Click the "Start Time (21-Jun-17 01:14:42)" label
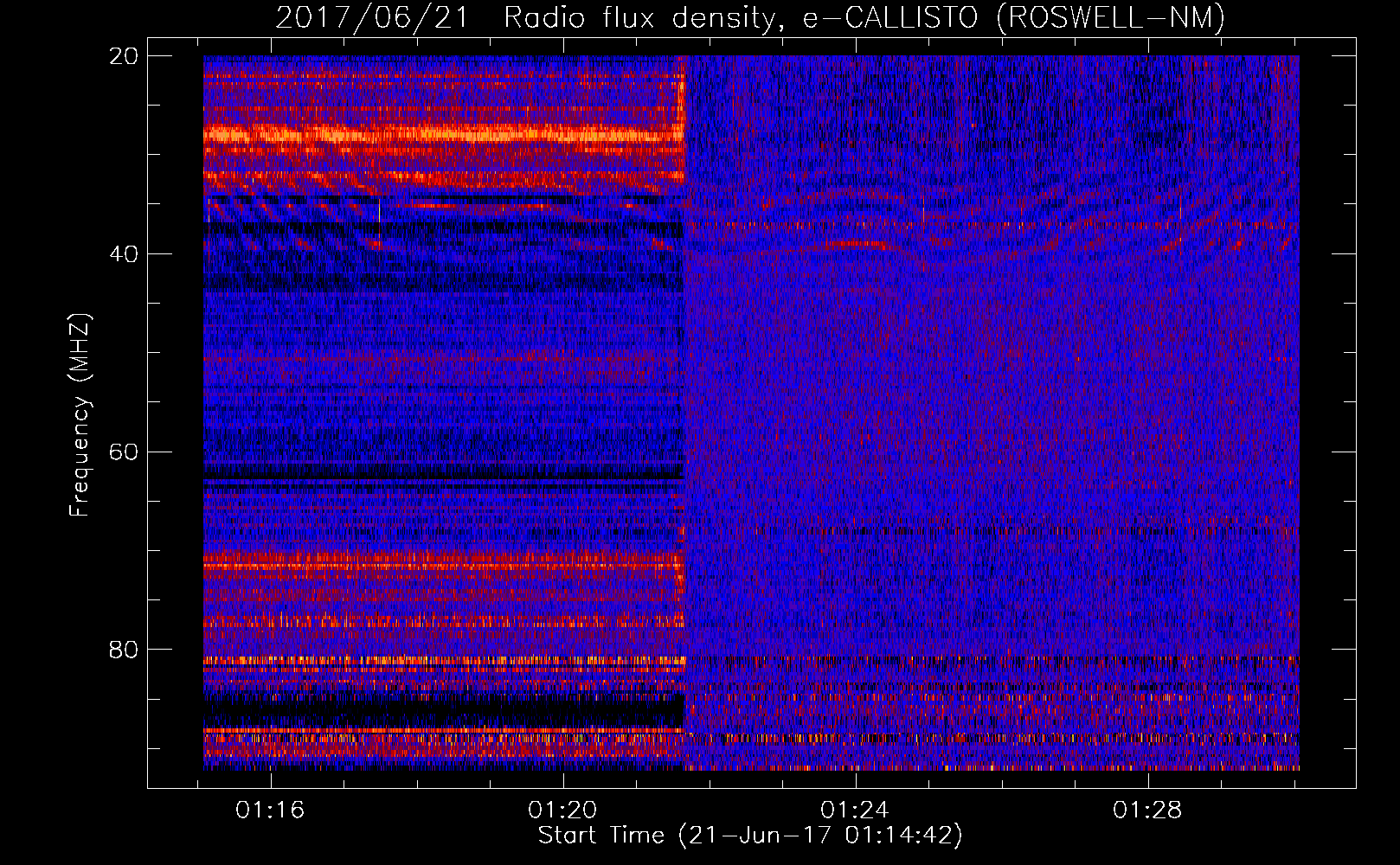Screen dimensions: 1400x865 coord(750,836)
